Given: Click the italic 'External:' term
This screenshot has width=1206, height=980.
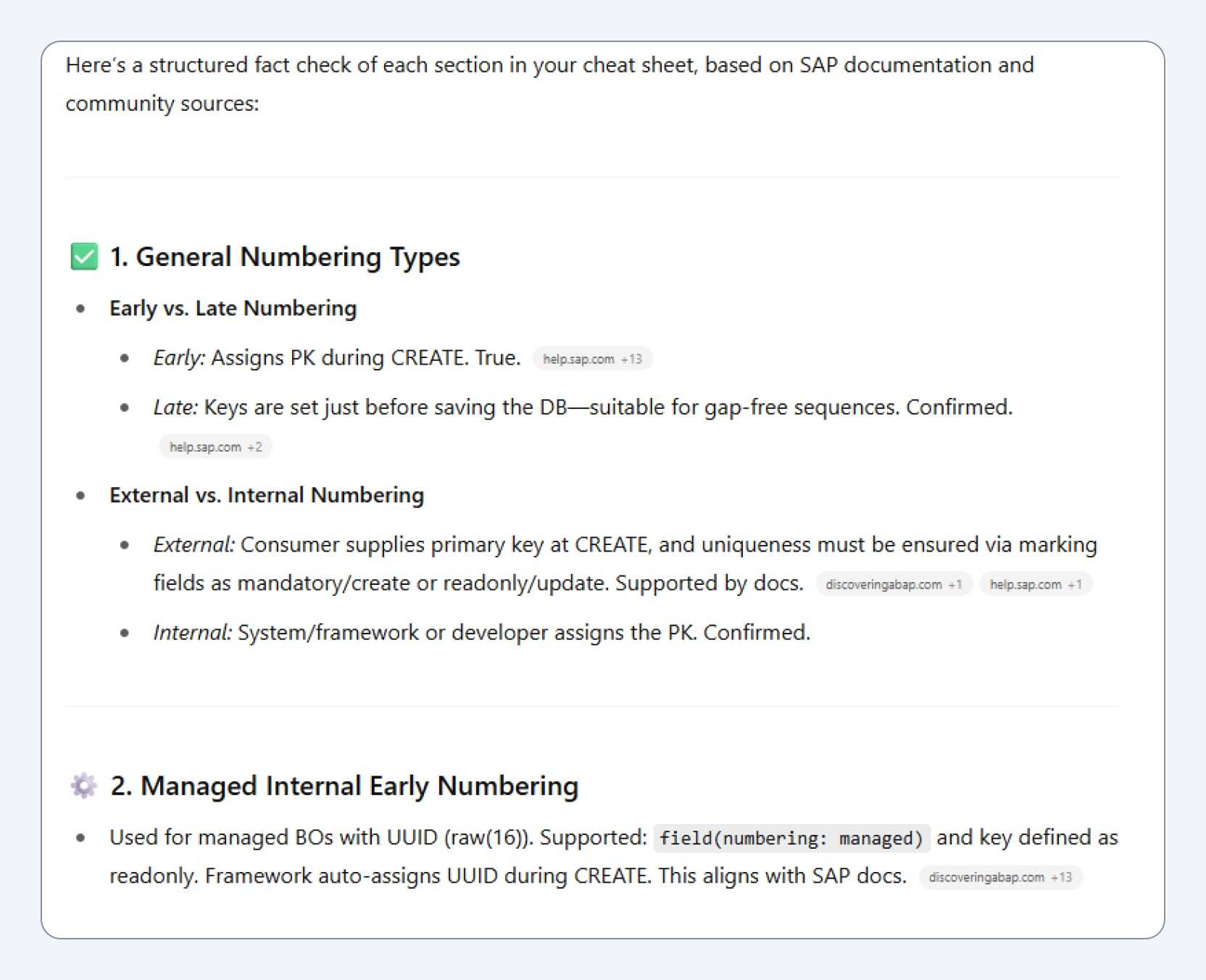Looking at the screenshot, I should tap(194, 544).
